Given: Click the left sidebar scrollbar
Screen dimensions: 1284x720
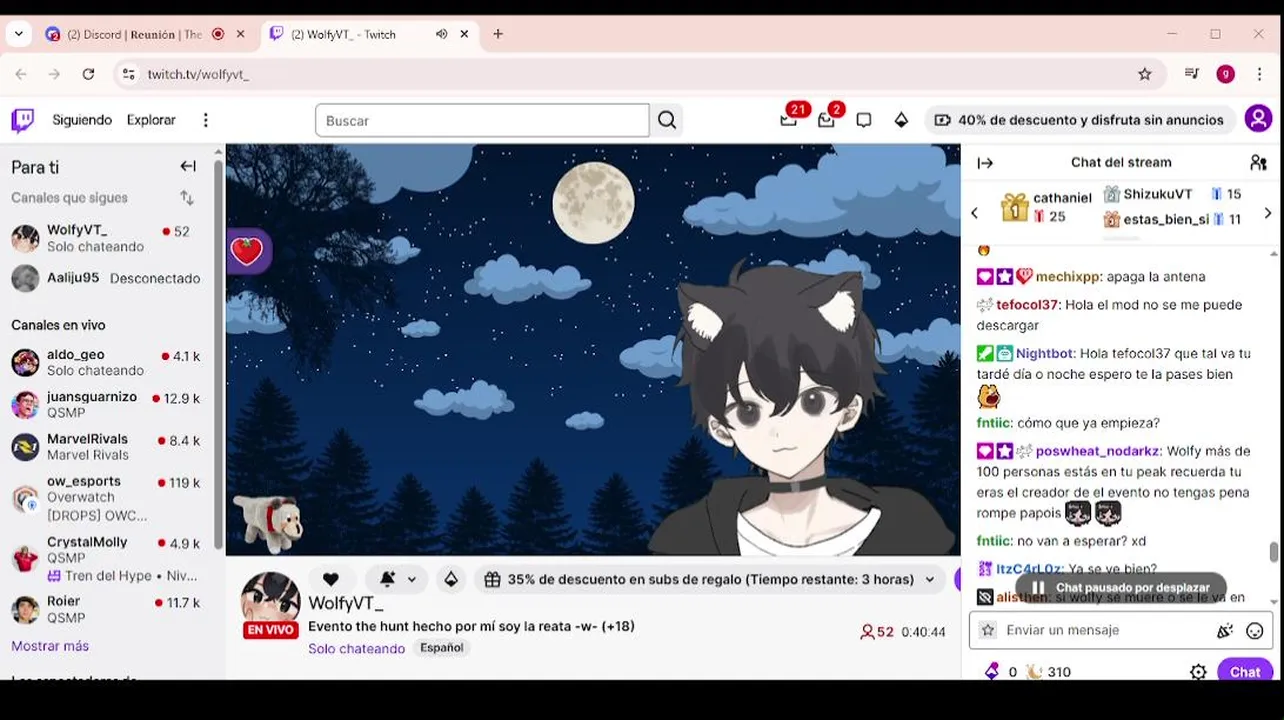Looking at the screenshot, I should point(218,355).
